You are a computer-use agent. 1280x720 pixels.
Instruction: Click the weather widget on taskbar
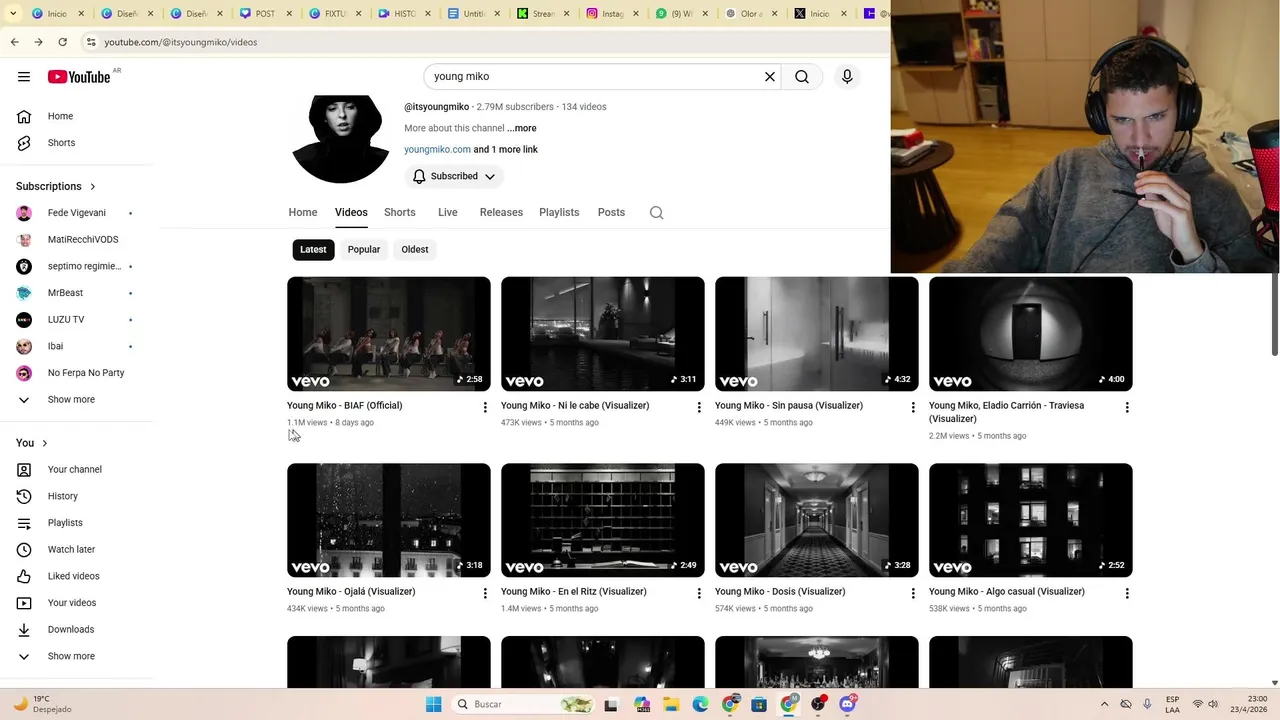click(42, 704)
